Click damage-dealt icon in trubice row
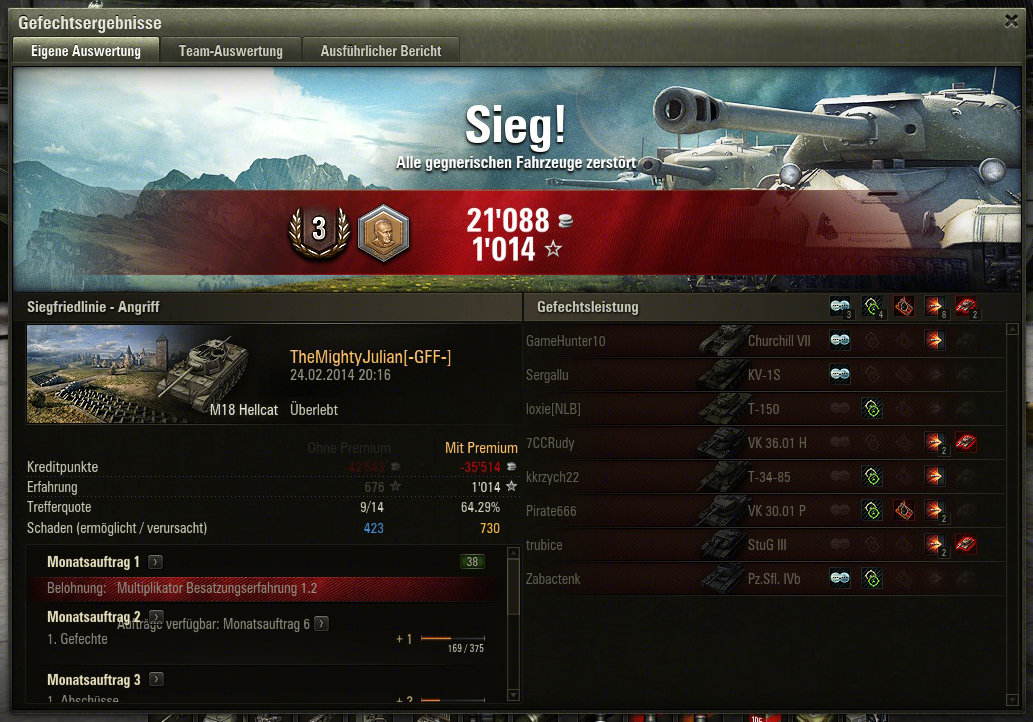Viewport: 1033px width, 722px height. 935,545
